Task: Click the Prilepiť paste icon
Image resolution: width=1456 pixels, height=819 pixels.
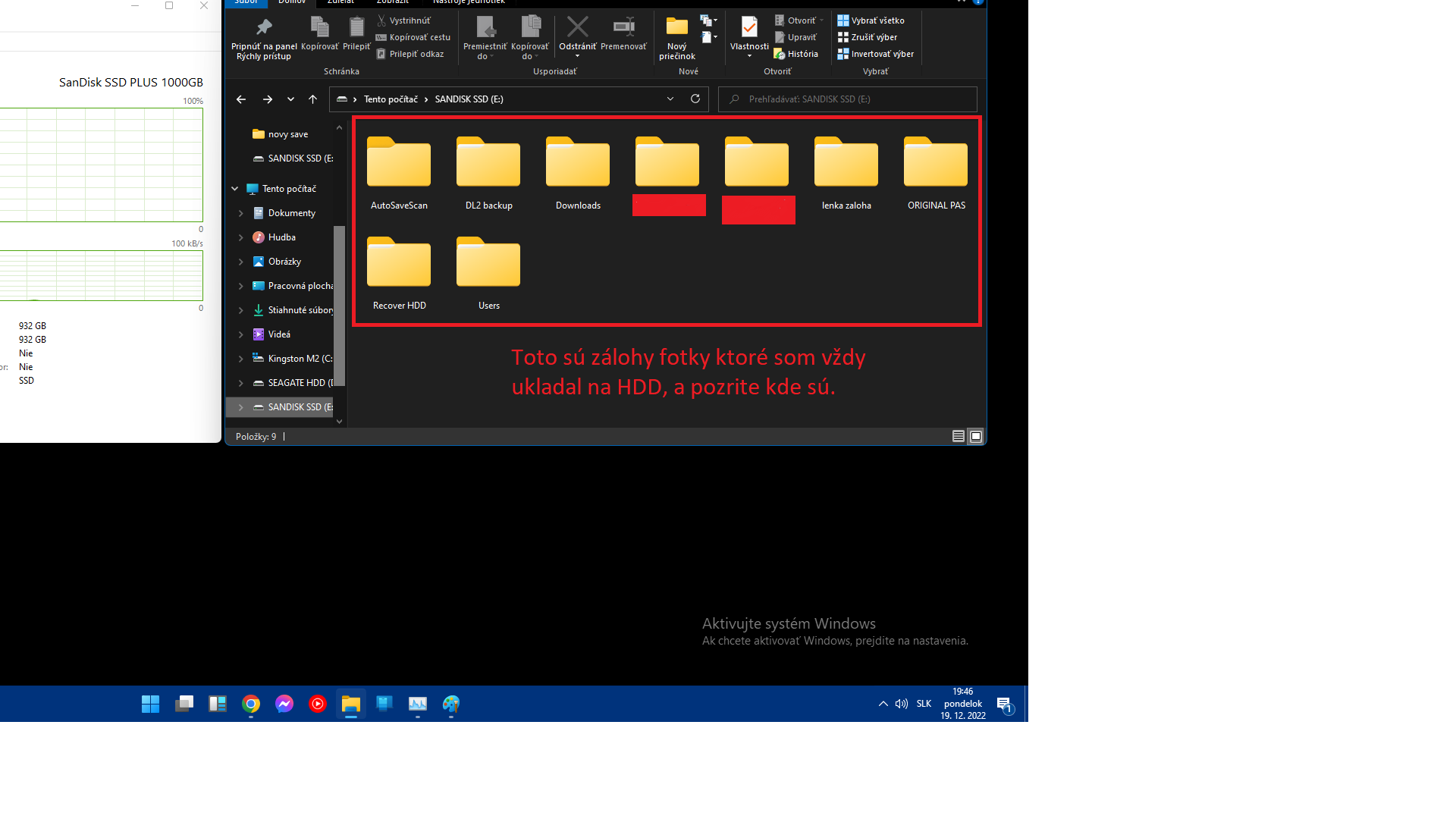Action: (x=356, y=28)
